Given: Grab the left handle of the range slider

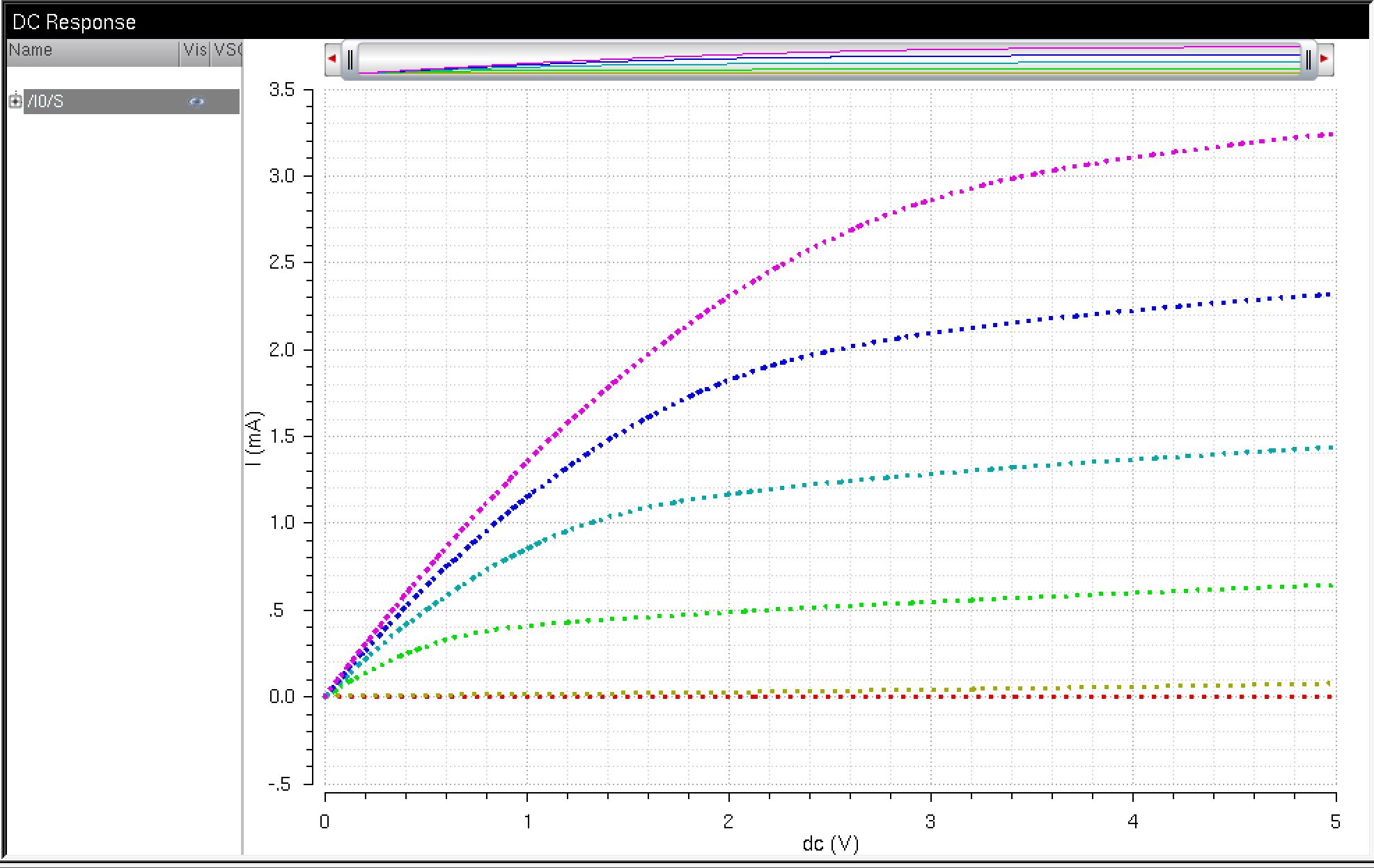Looking at the screenshot, I should click(x=350, y=59).
